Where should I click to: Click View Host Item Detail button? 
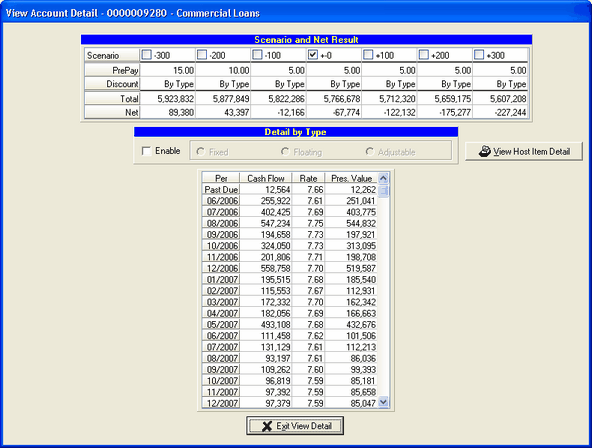[524, 151]
